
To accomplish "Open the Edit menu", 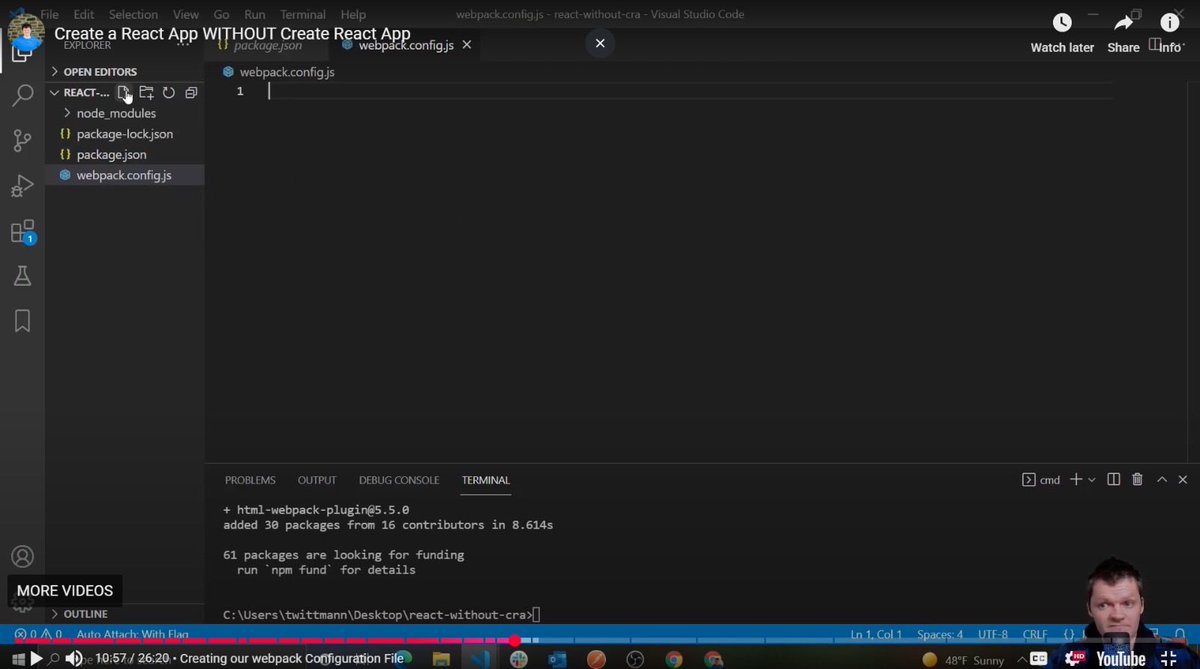I will click(83, 15).
